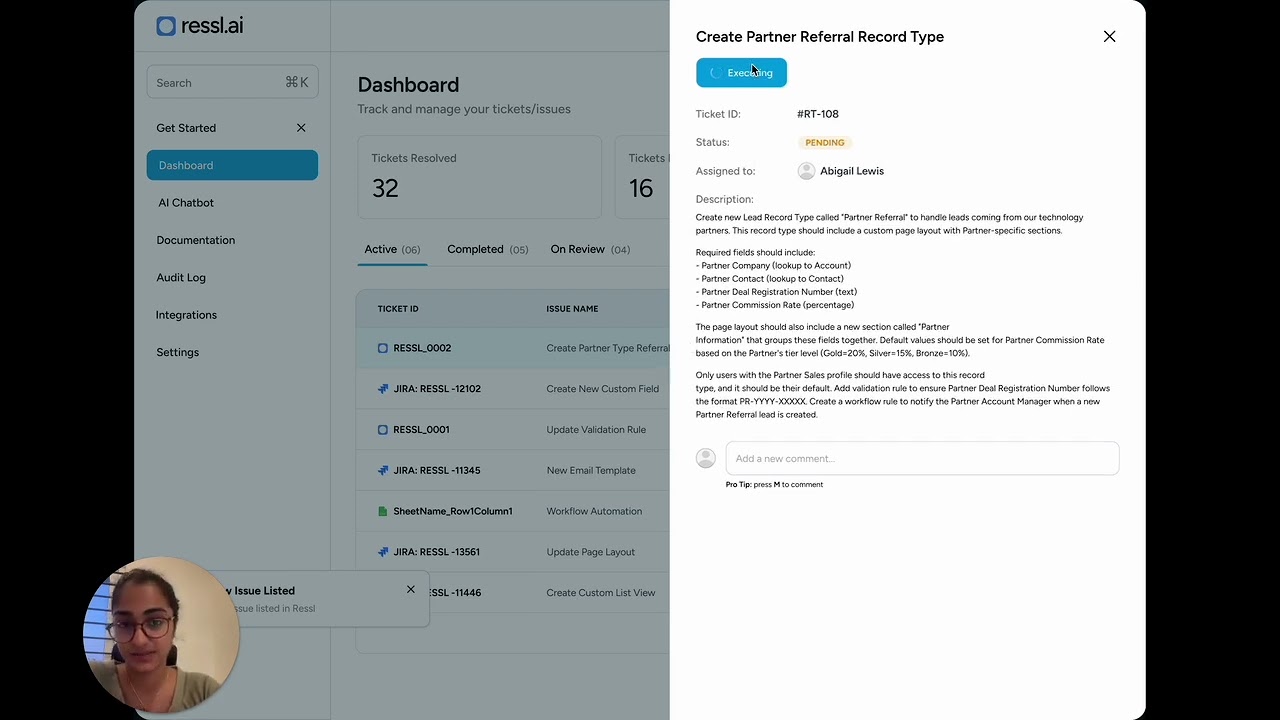1280x720 pixels.
Task: Switch to the On Review tab
Action: click(590, 249)
